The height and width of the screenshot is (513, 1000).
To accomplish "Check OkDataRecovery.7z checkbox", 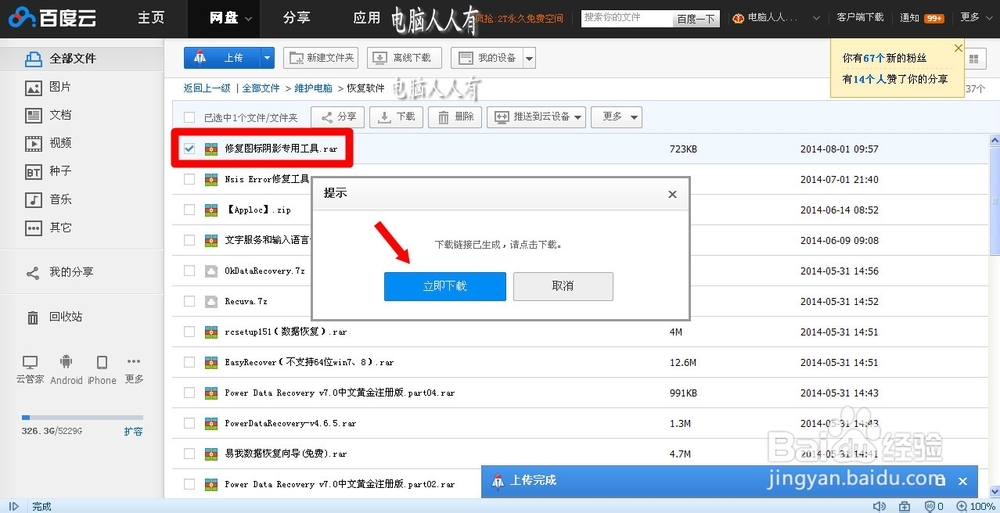I will pyautogui.click(x=189, y=271).
